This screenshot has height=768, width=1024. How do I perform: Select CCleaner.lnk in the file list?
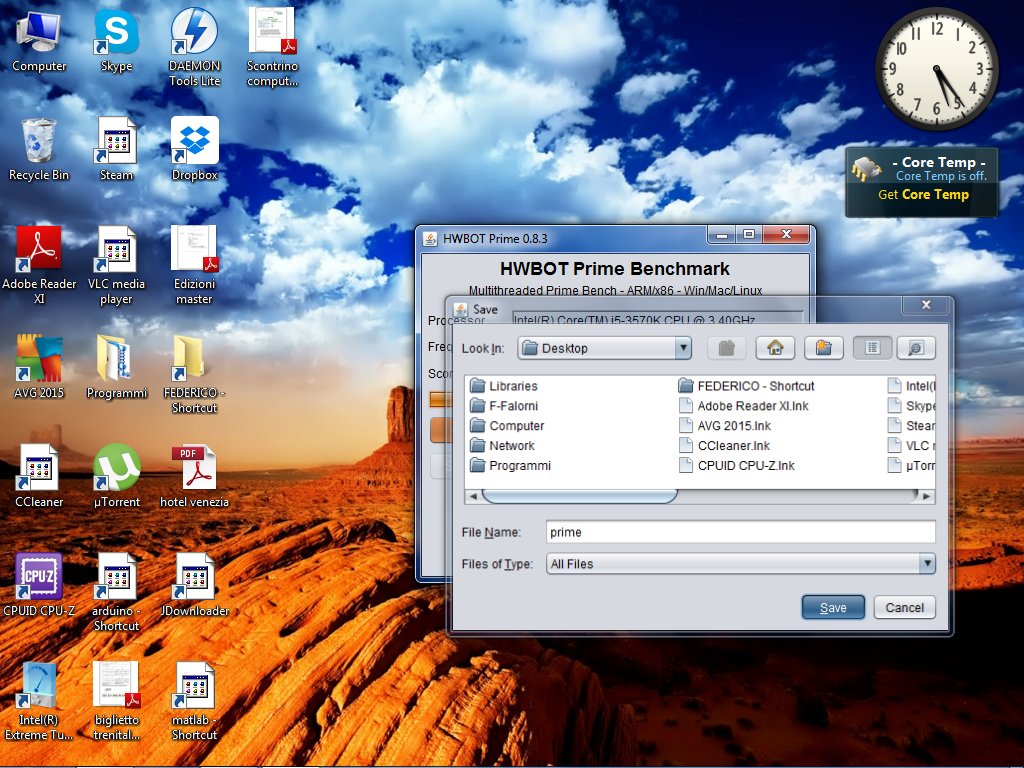[x=724, y=445]
